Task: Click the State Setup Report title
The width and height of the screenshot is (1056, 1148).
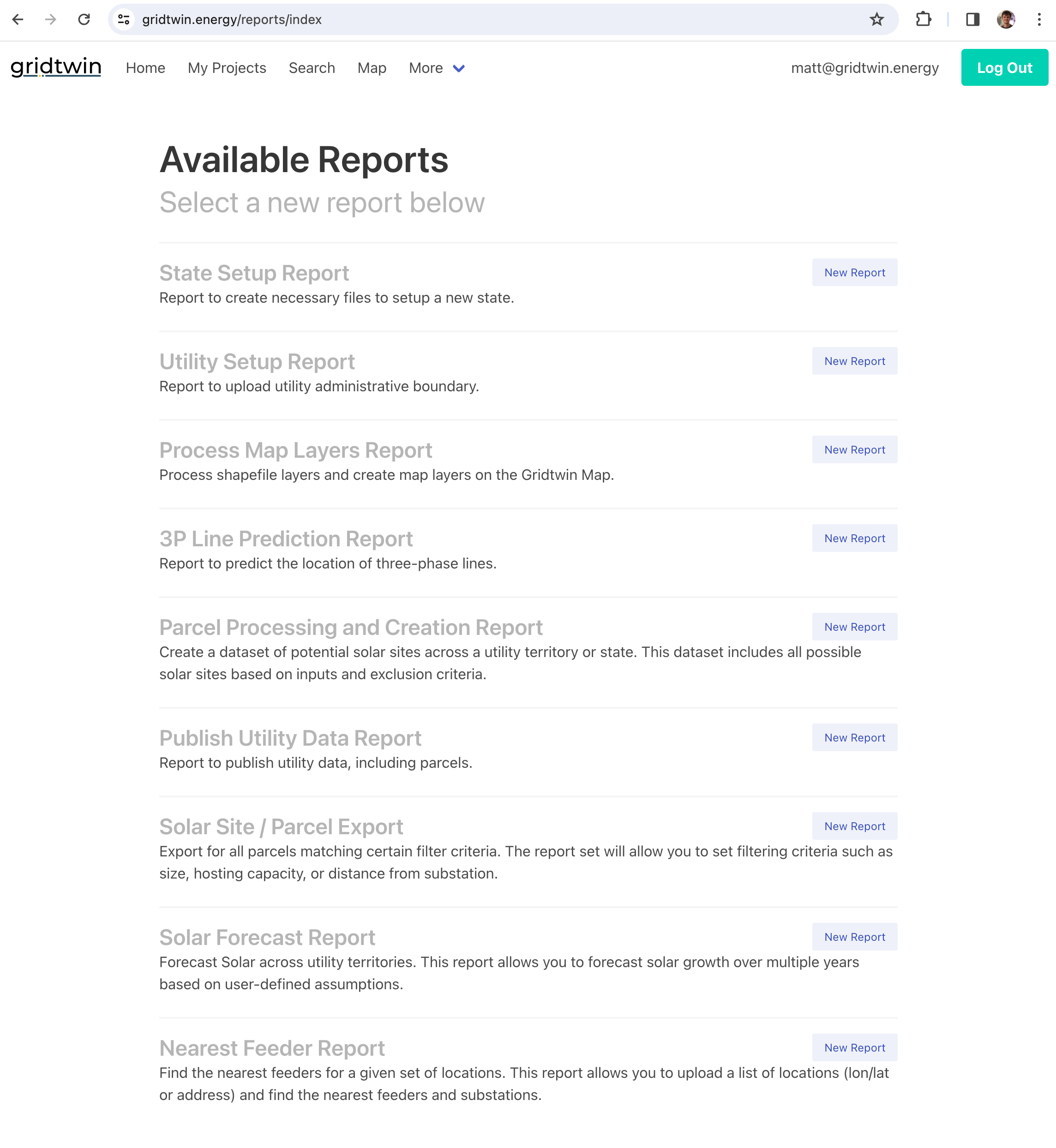Action: click(x=254, y=273)
